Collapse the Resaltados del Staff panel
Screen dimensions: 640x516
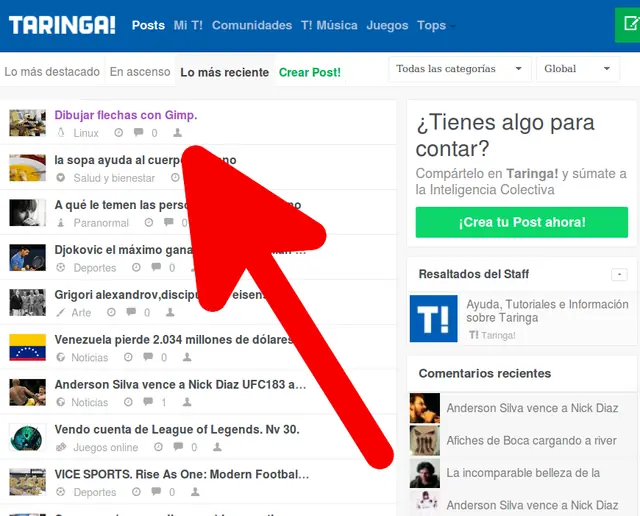(x=619, y=274)
